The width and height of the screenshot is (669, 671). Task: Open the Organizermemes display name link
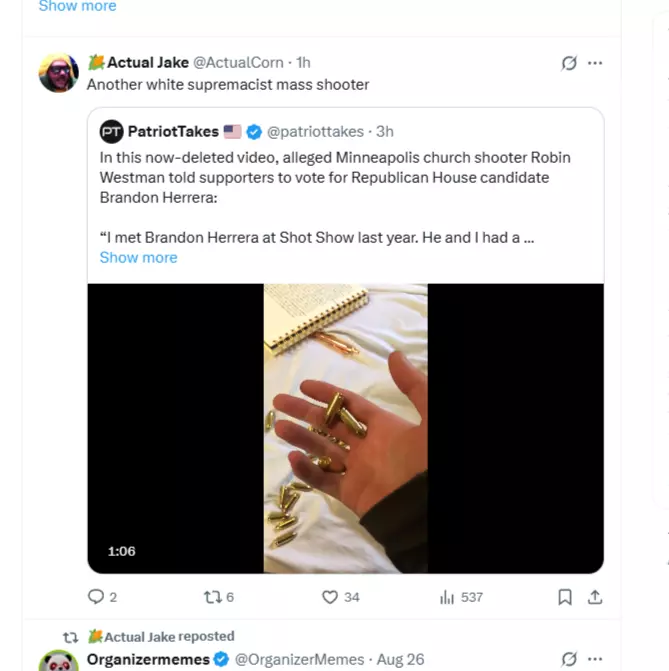click(148, 659)
